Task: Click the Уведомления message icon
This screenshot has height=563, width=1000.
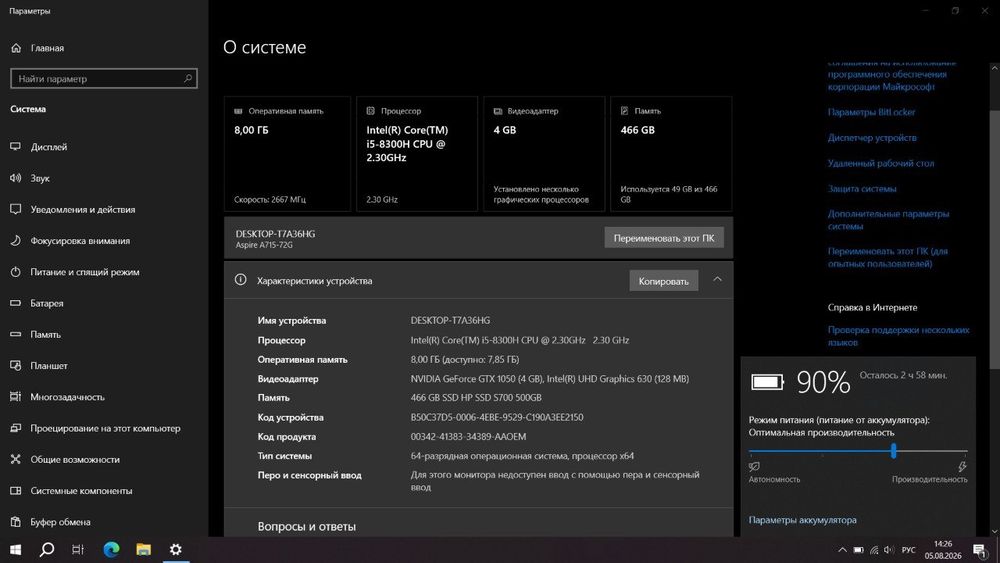Action: [x=16, y=209]
